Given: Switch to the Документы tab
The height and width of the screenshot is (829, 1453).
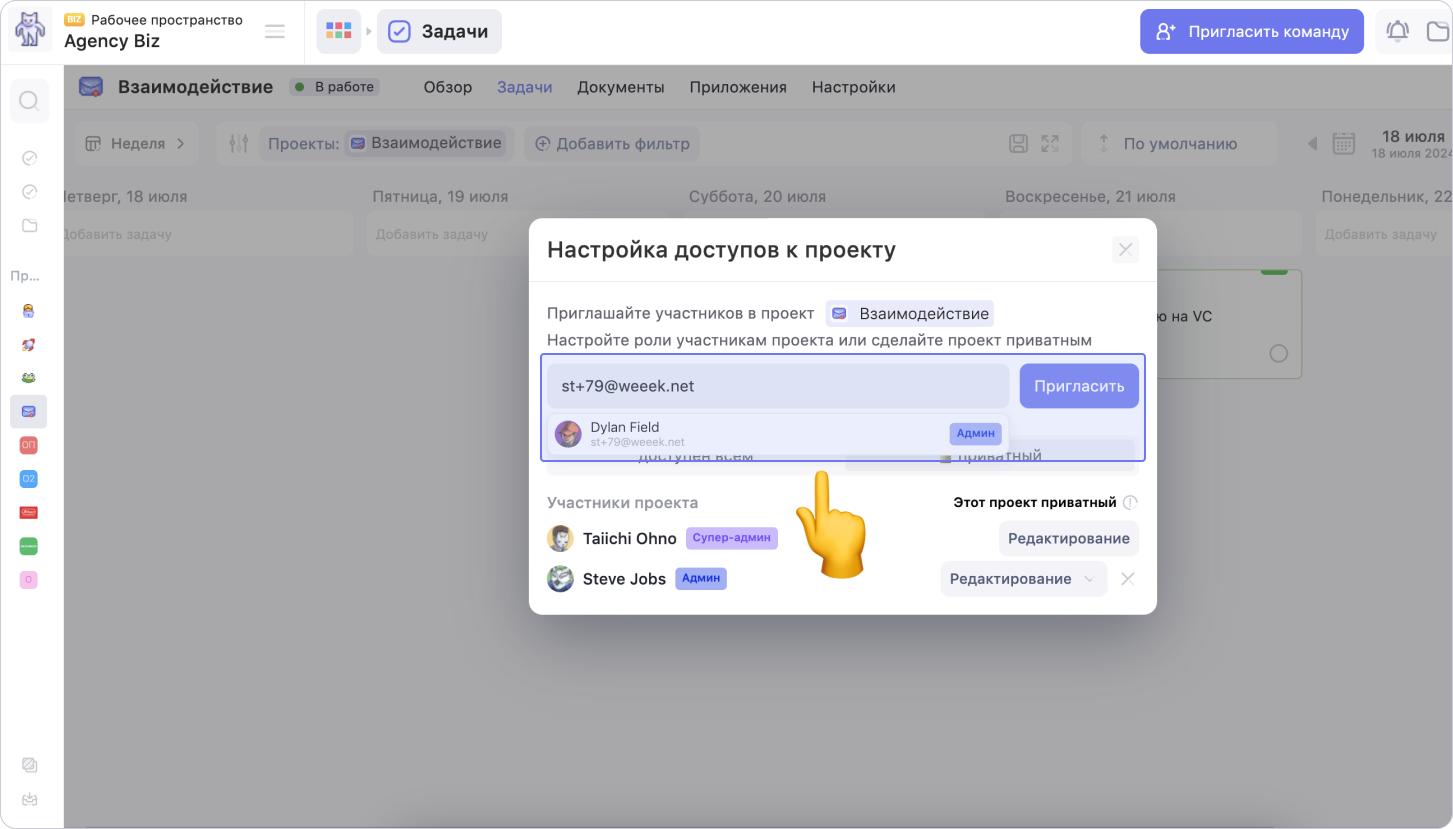Looking at the screenshot, I should coord(620,87).
